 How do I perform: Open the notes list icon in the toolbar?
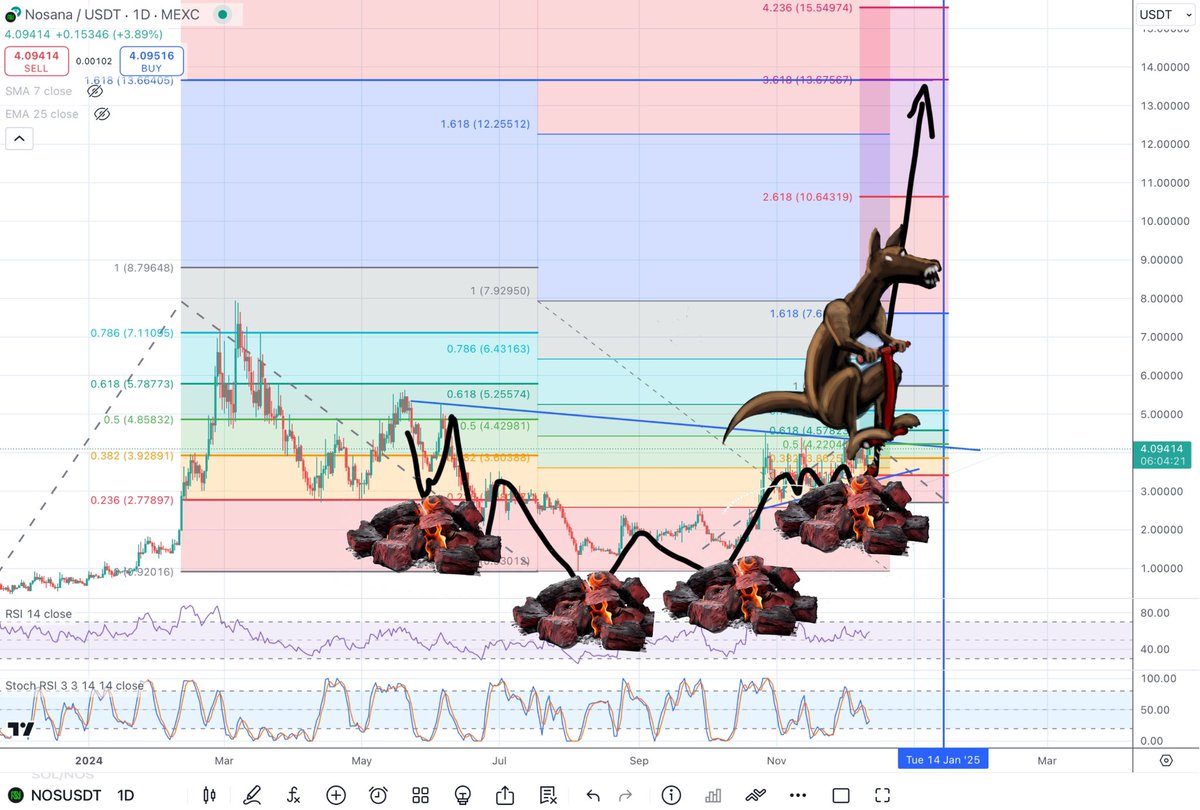pos(548,796)
